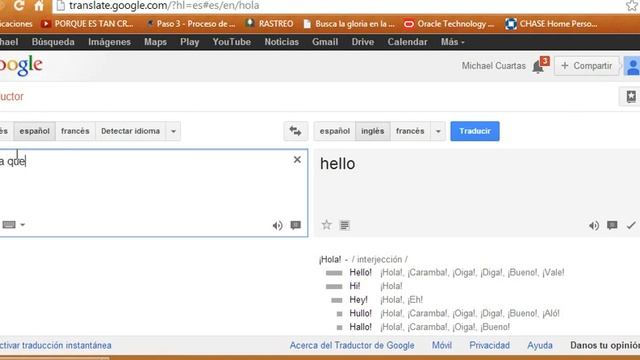Open Maps in Google bar
Screen dimensions: 640x360
(155, 42)
